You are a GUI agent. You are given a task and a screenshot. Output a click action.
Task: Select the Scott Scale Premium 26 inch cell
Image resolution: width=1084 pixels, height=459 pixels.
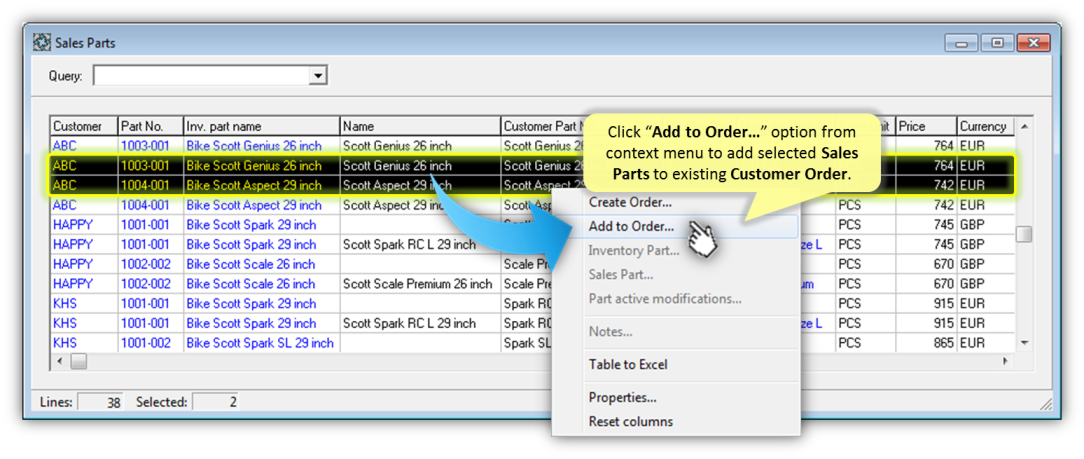click(x=420, y=284)
